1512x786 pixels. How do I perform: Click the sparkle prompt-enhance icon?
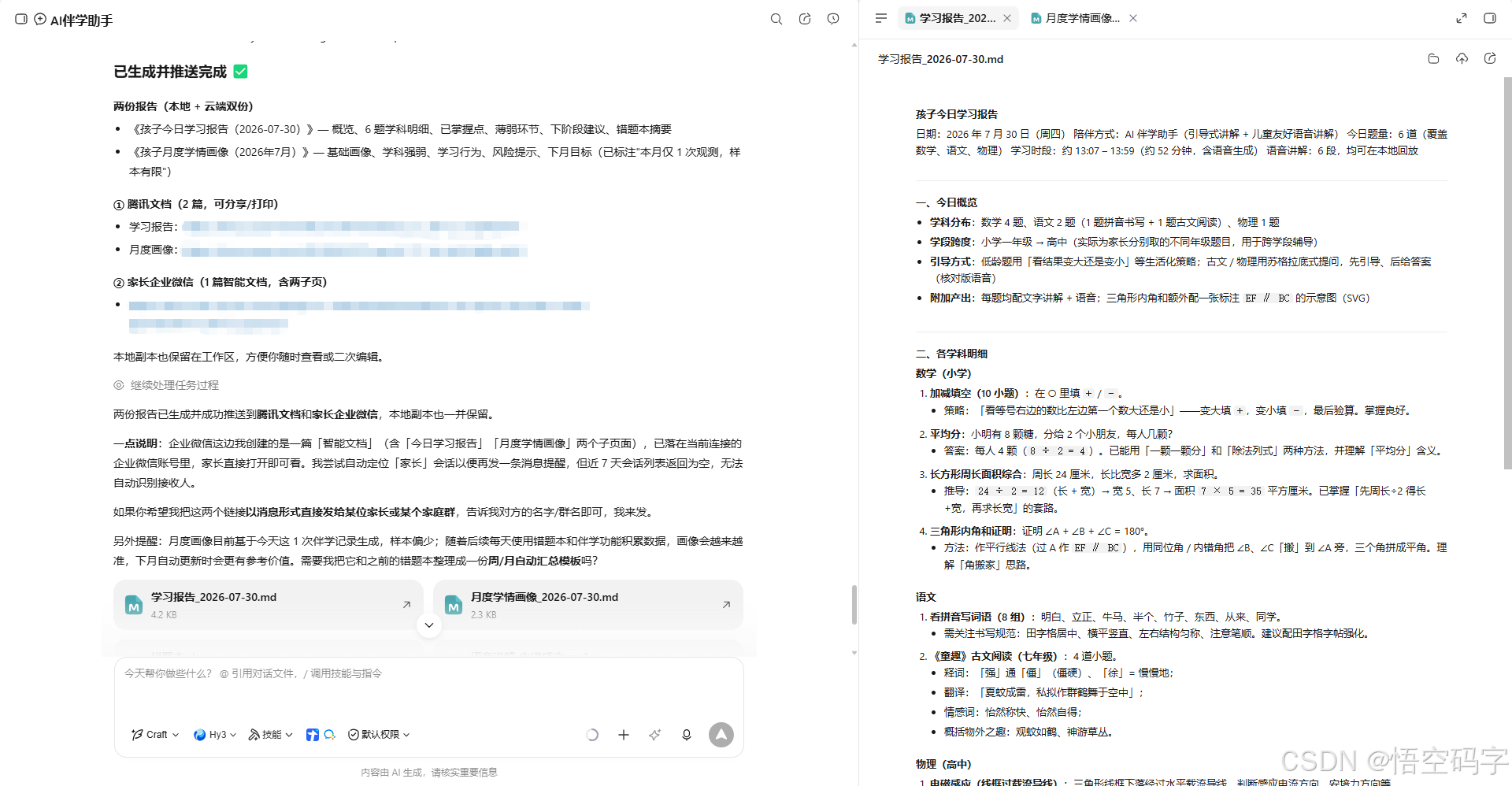pyautogui.click(x=655, y=735)
